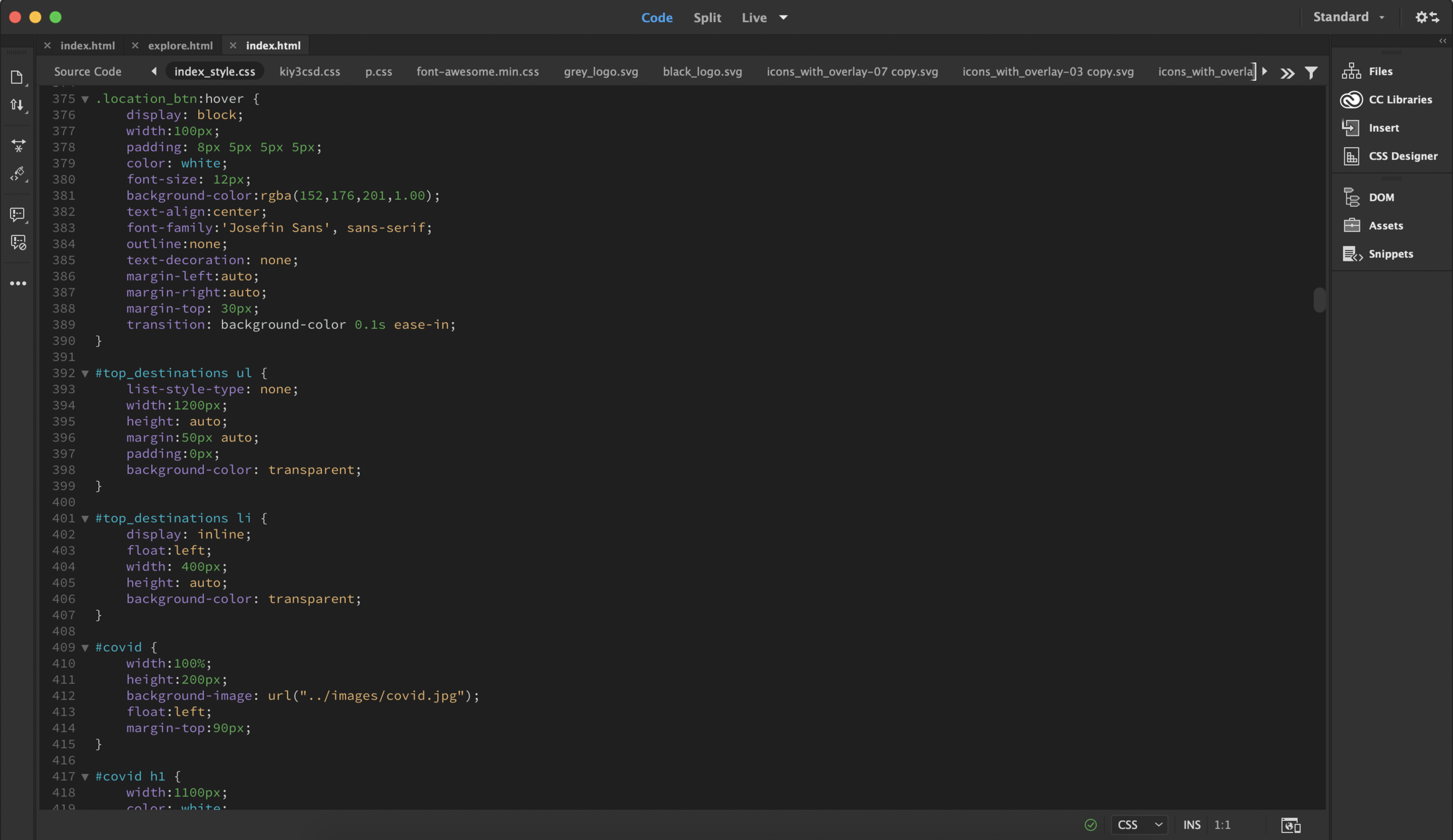Screen dimensions: 1453x840
Task: Open the Live view options arrow
Action: (x=783, y=17)
